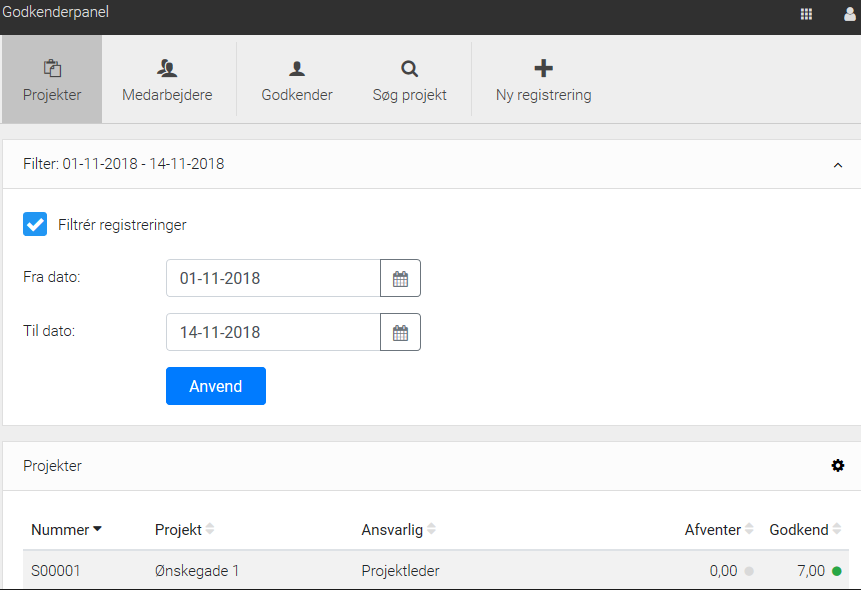This screenshot has width=861, height=590.
Task: Open calendar picker for Til dato
Action: [400, 332]
